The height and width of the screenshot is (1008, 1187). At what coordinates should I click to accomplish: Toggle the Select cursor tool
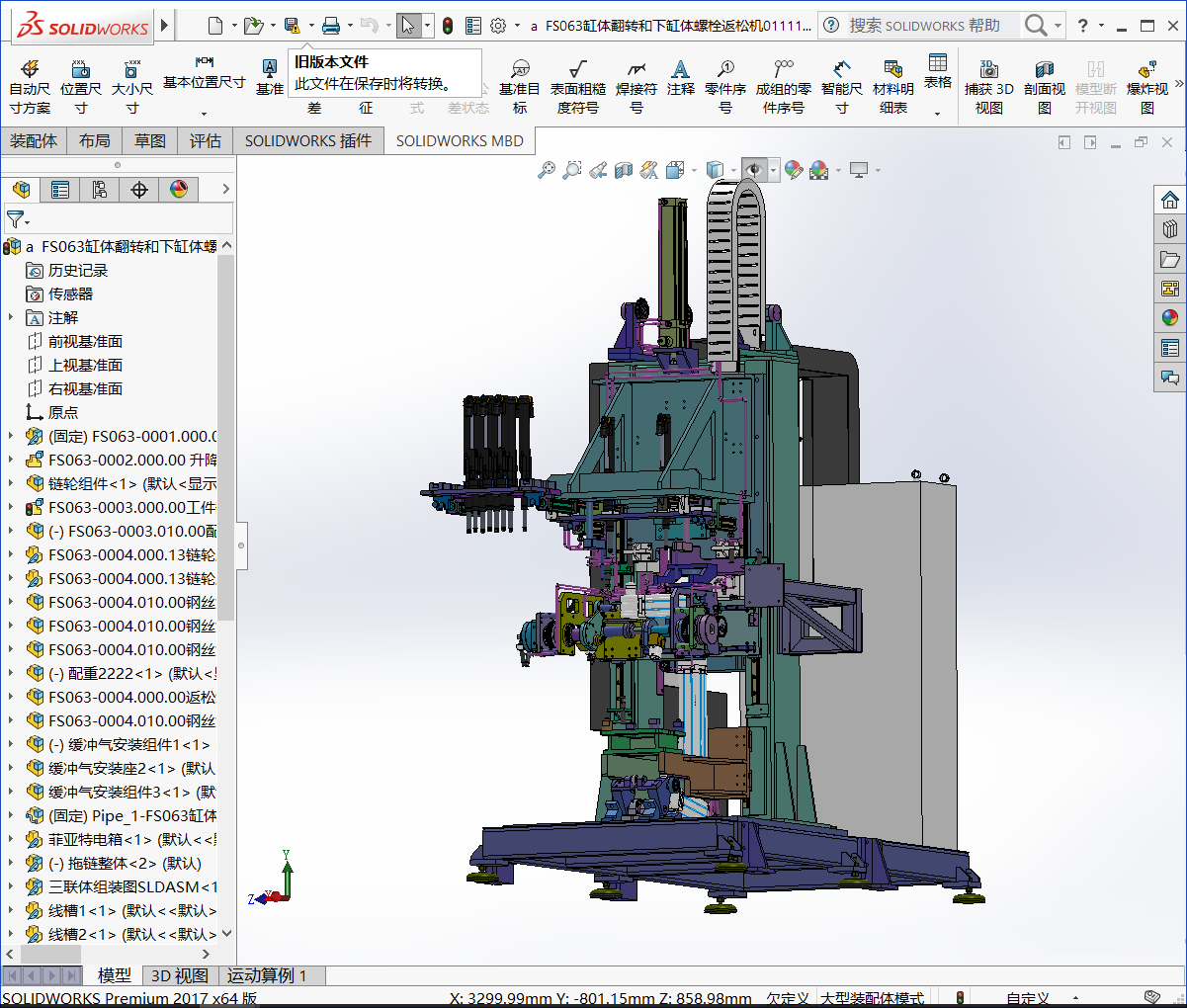pos(408,26)
